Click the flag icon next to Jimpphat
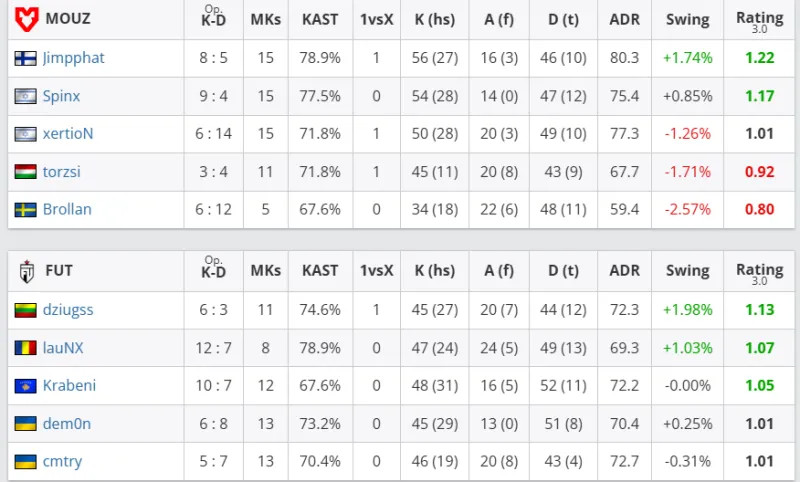The width and height of the screenshot is (800, 482). coord(25,58)
